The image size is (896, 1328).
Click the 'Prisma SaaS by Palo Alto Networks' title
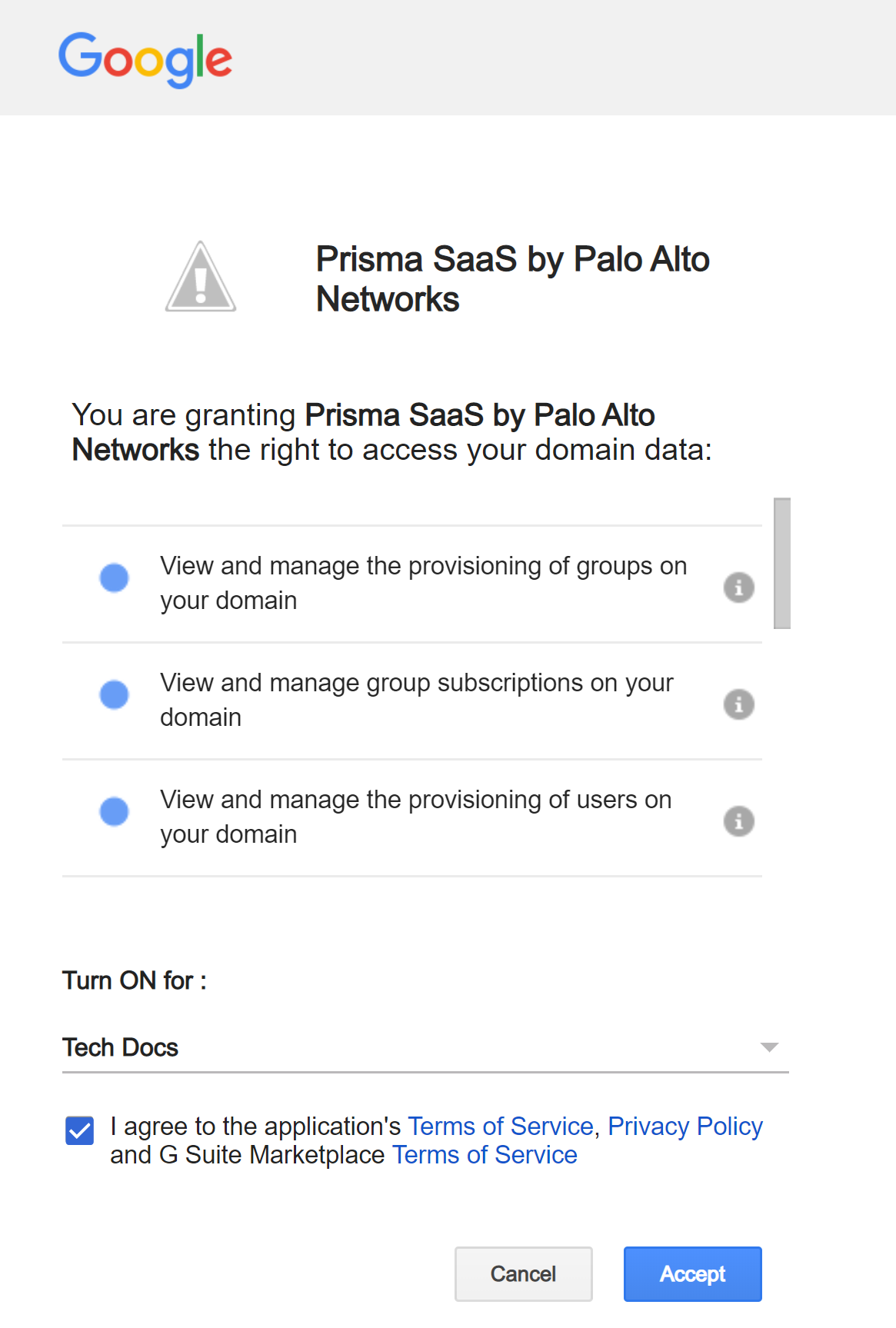click(512, 279)
